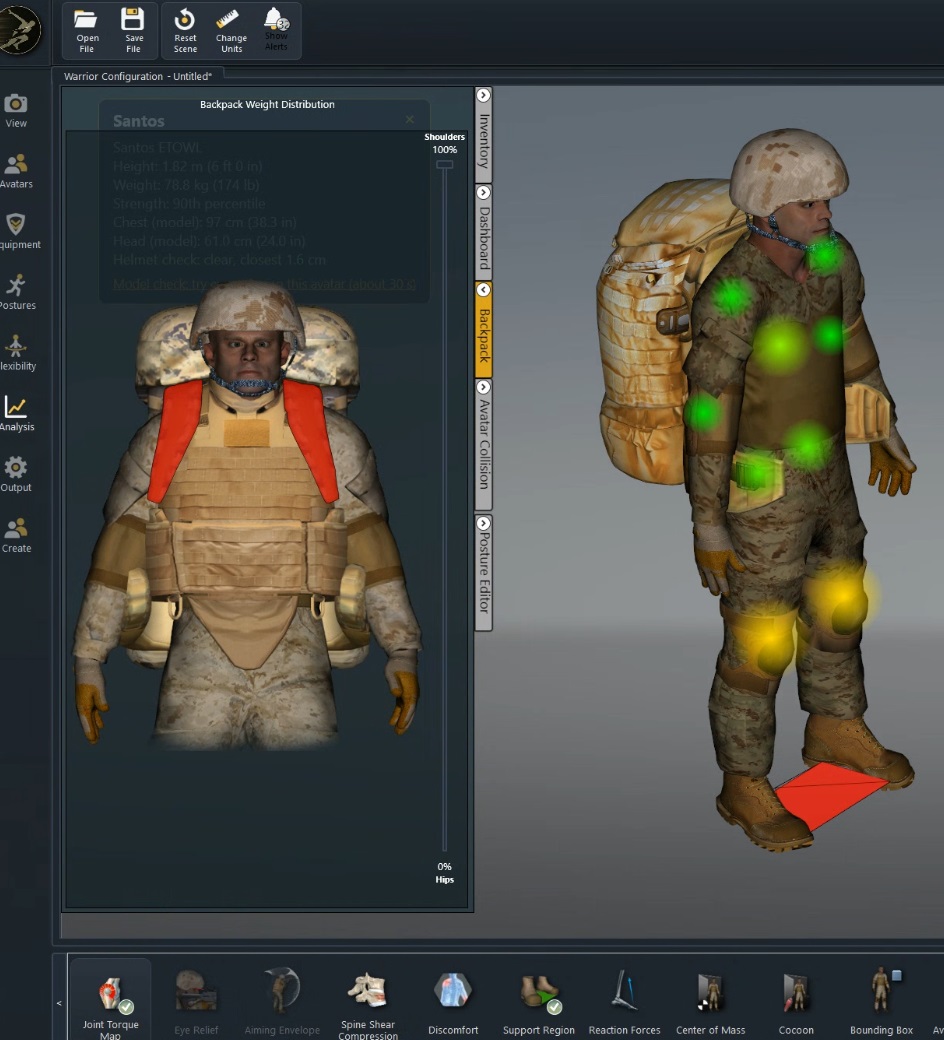The height and width of the screenshot is (1040, 944).
Task: Select the Eye Relief analysis
Action: click(x=196, y=1003)
